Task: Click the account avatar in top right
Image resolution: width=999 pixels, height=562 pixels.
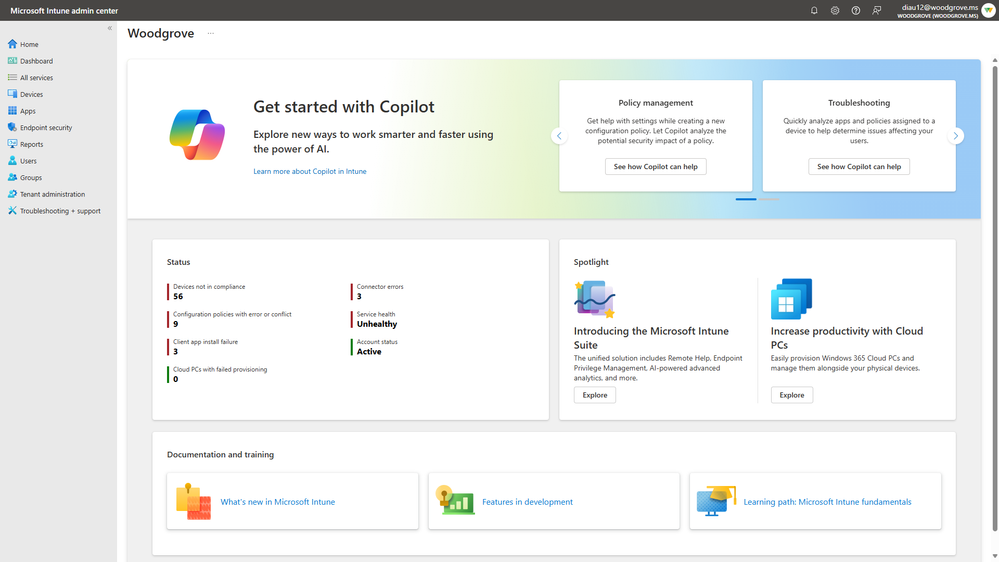Action: coord(988,10)
